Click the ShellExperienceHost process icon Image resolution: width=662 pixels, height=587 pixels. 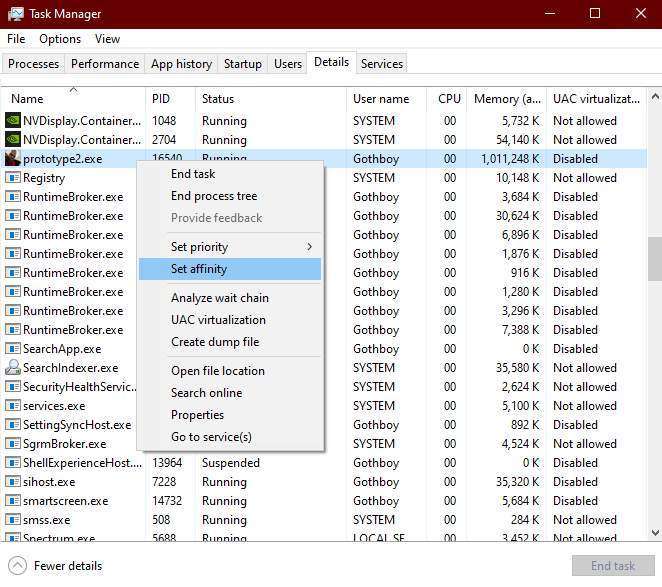pyautogui.click(x=13, y=463)
